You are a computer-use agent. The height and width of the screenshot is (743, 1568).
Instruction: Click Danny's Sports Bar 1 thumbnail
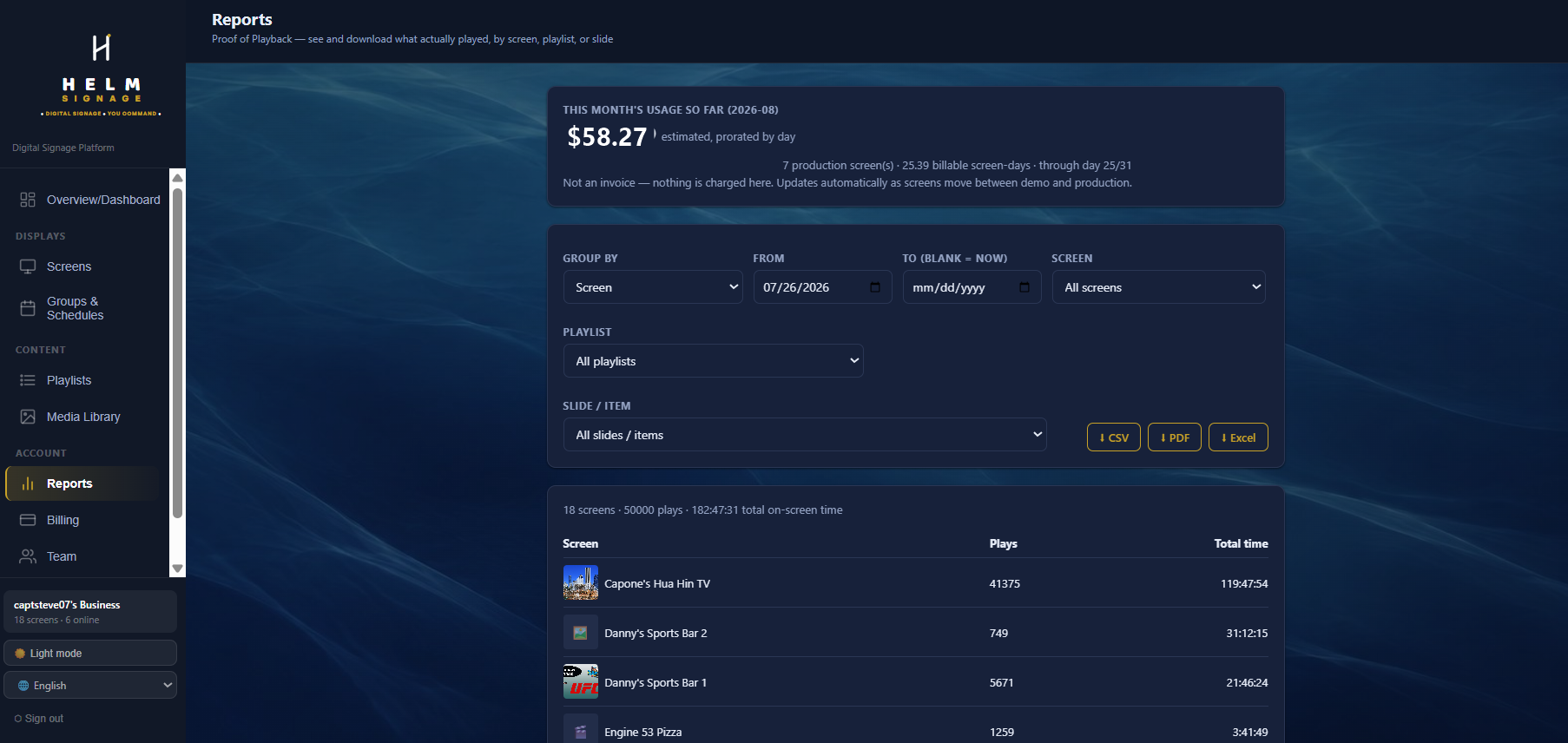pyautogui.click(x=580, y=682)
